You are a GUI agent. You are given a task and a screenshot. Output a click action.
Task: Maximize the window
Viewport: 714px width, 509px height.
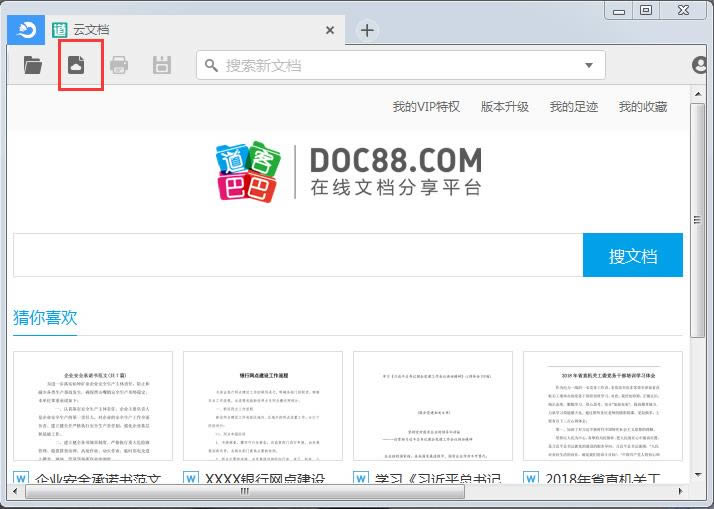click(646, 10)
